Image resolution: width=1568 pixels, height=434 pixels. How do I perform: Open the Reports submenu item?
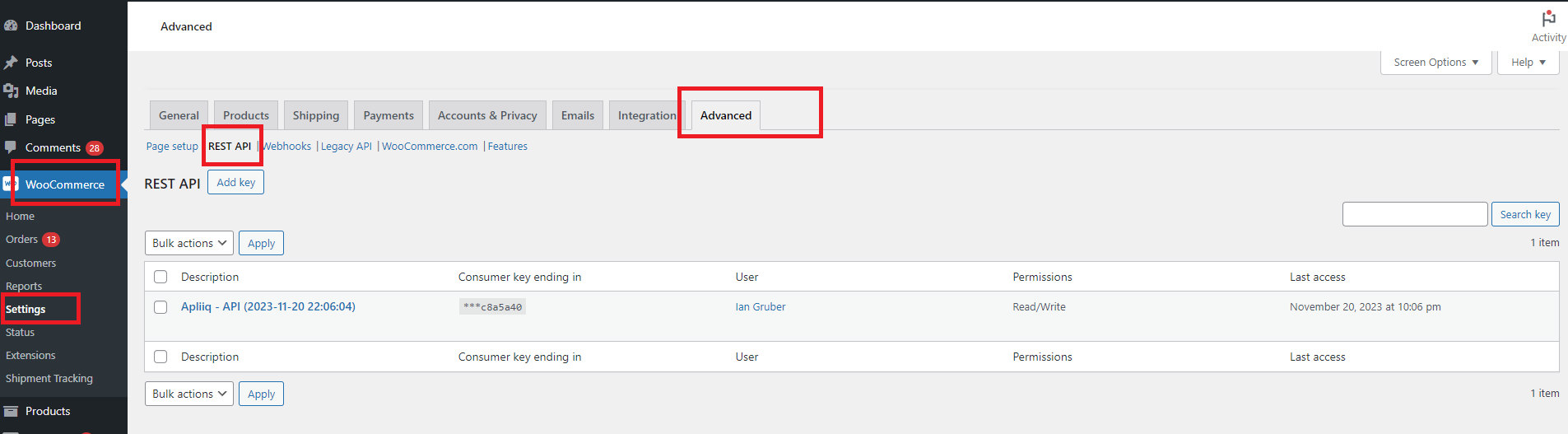coord(24,286)
